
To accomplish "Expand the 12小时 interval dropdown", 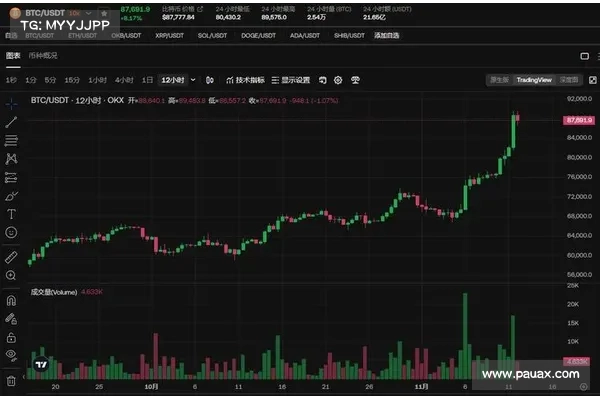I will 193,80.
